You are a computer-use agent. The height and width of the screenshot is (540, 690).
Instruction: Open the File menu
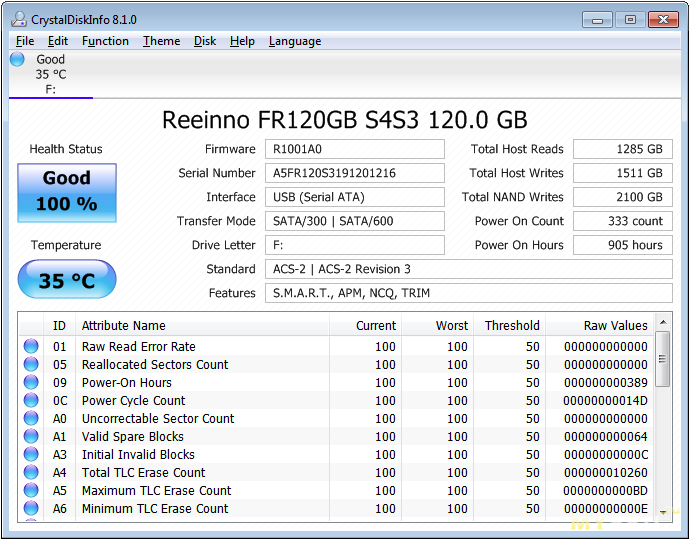(x=25, y=41)
